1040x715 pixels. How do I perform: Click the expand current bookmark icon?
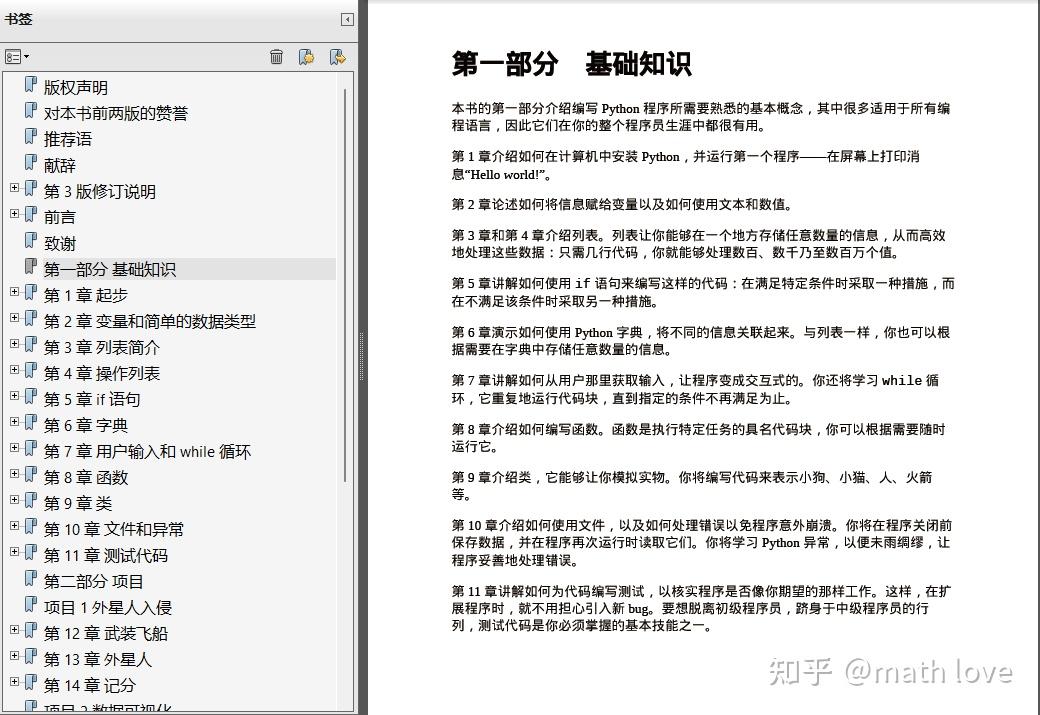335,57
